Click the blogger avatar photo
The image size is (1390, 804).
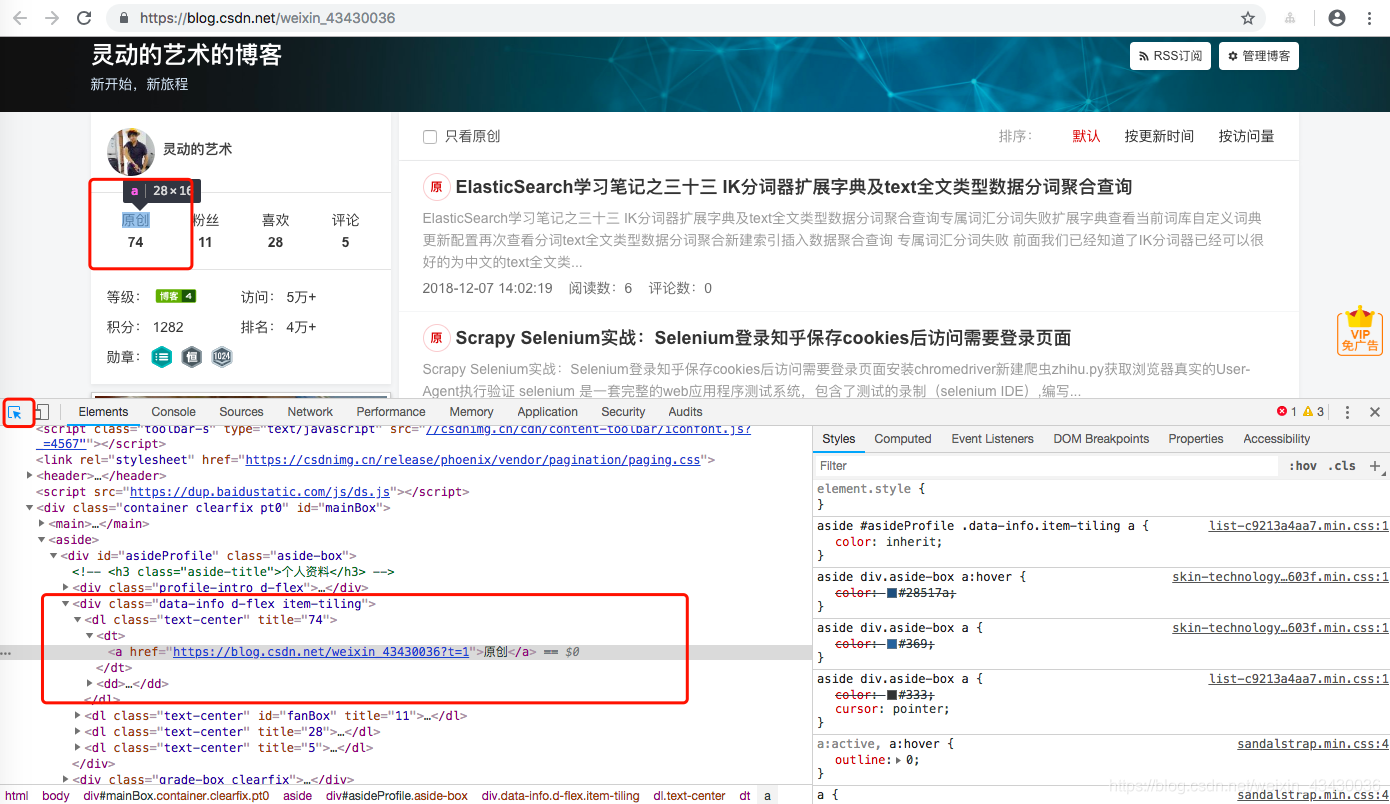coord(131,152)
